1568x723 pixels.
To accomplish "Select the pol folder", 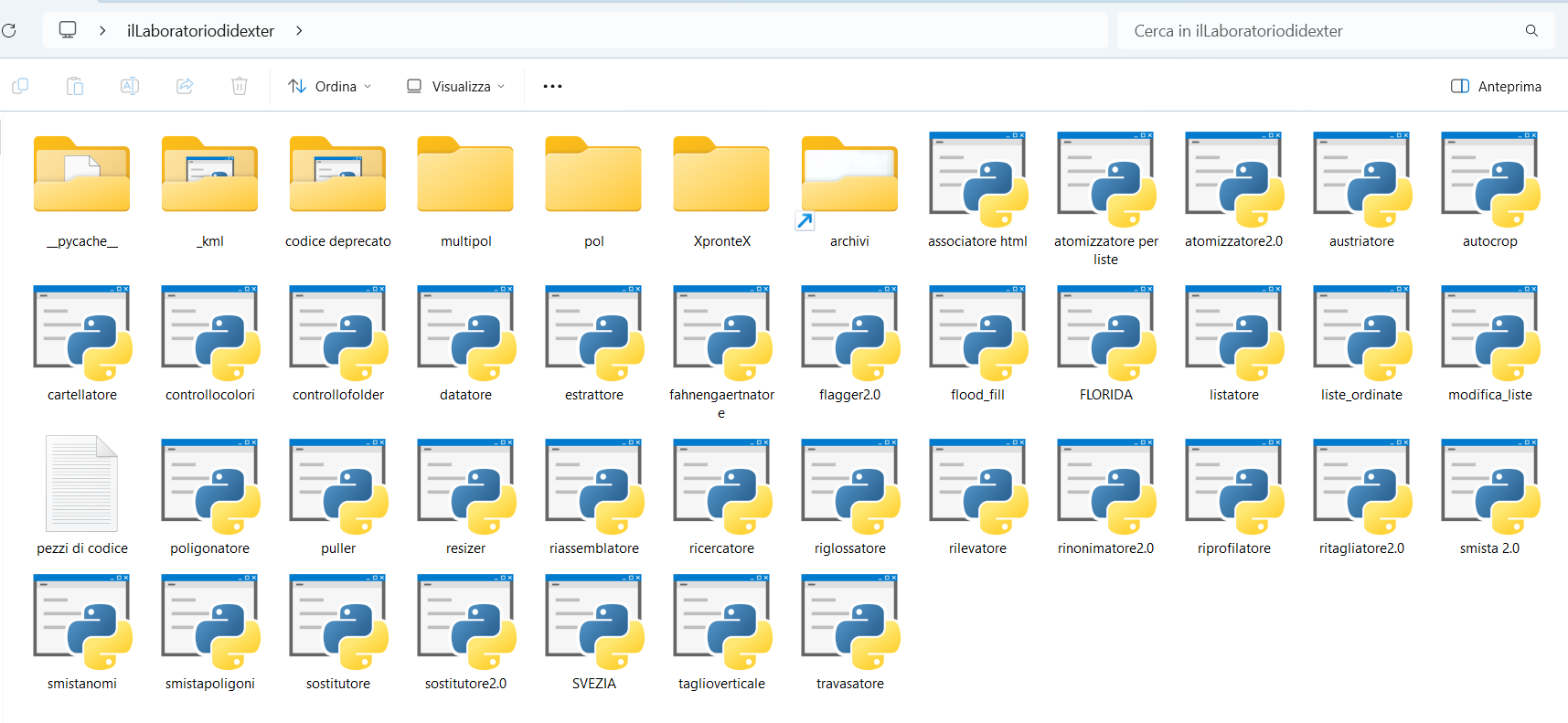I will click(594, 192).
